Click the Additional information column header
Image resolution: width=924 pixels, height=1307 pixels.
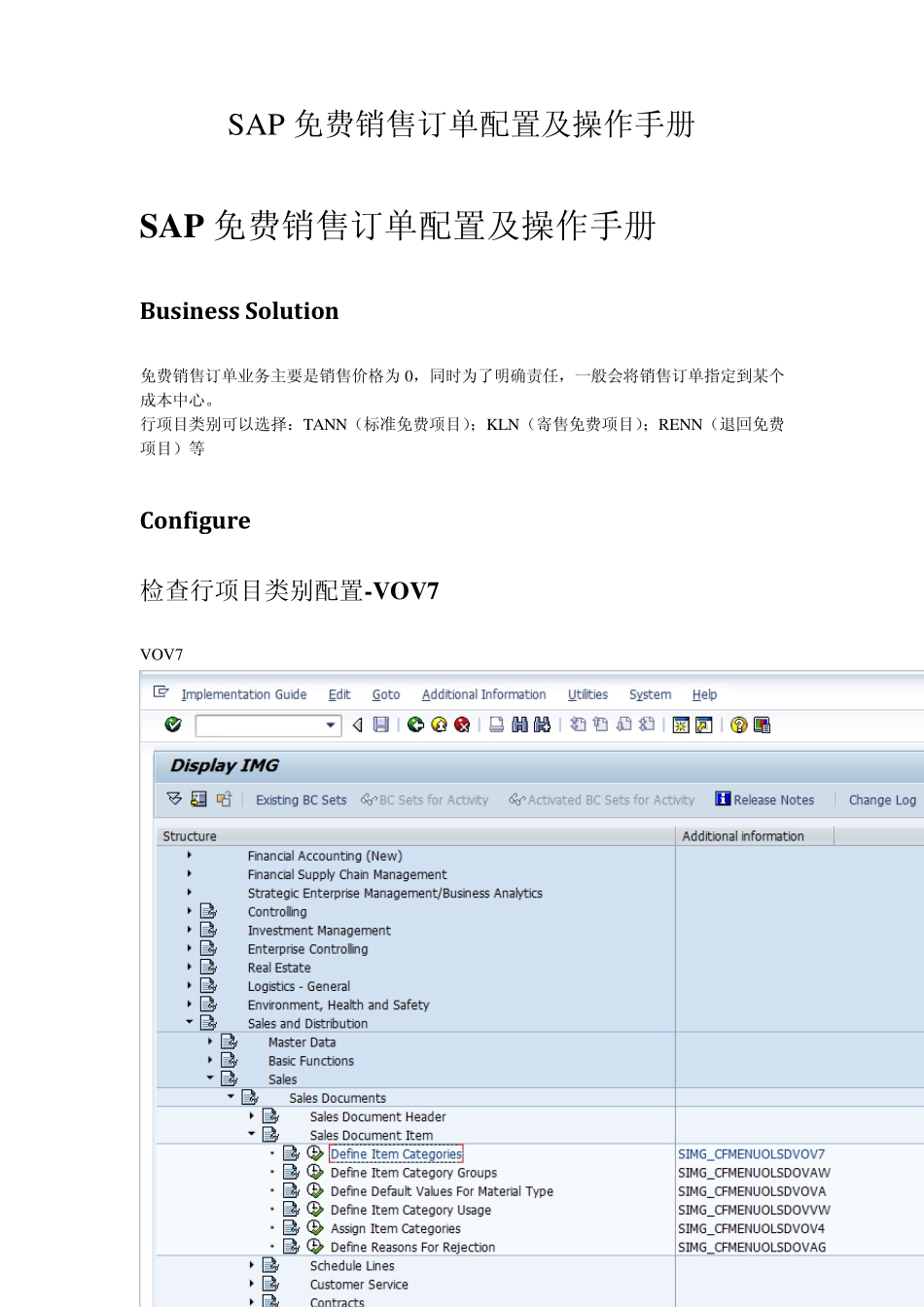coord(754,835)
